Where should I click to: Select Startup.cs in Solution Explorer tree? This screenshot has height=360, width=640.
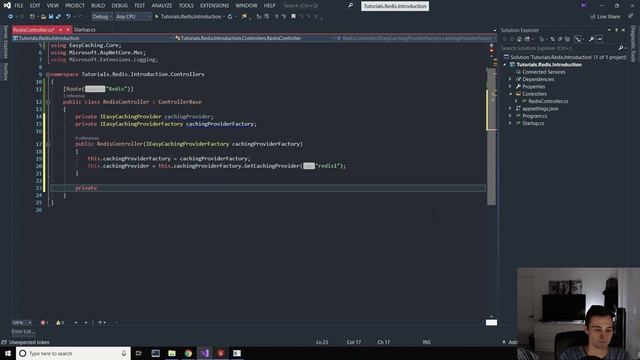533,123
